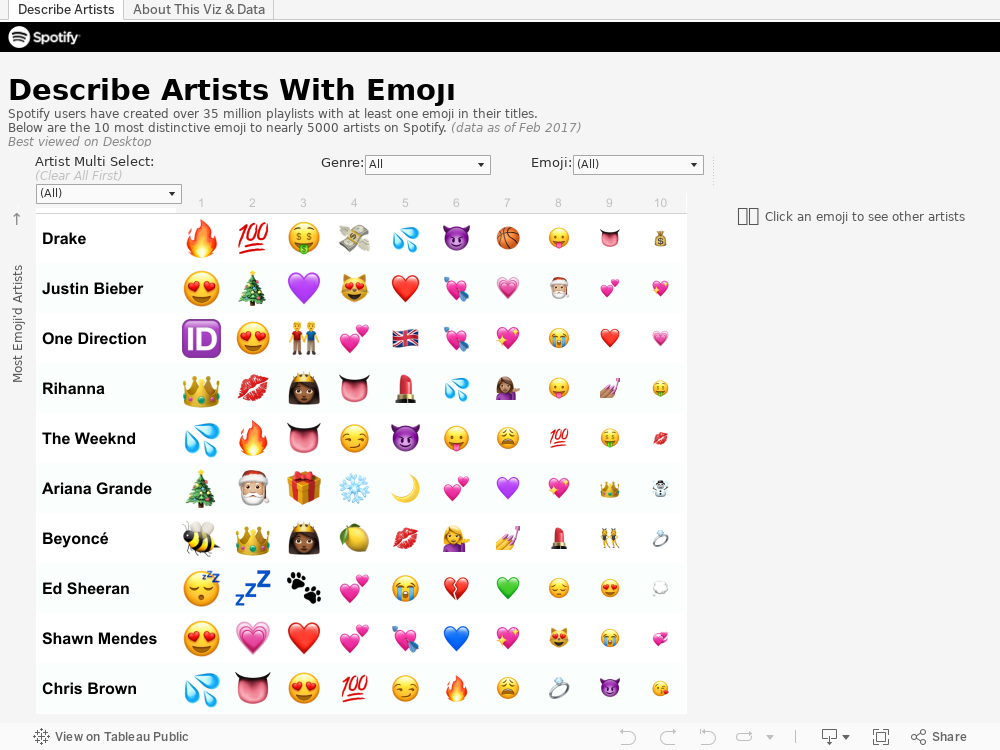Click Beyoncé's lemon emoji

point(355,538)
